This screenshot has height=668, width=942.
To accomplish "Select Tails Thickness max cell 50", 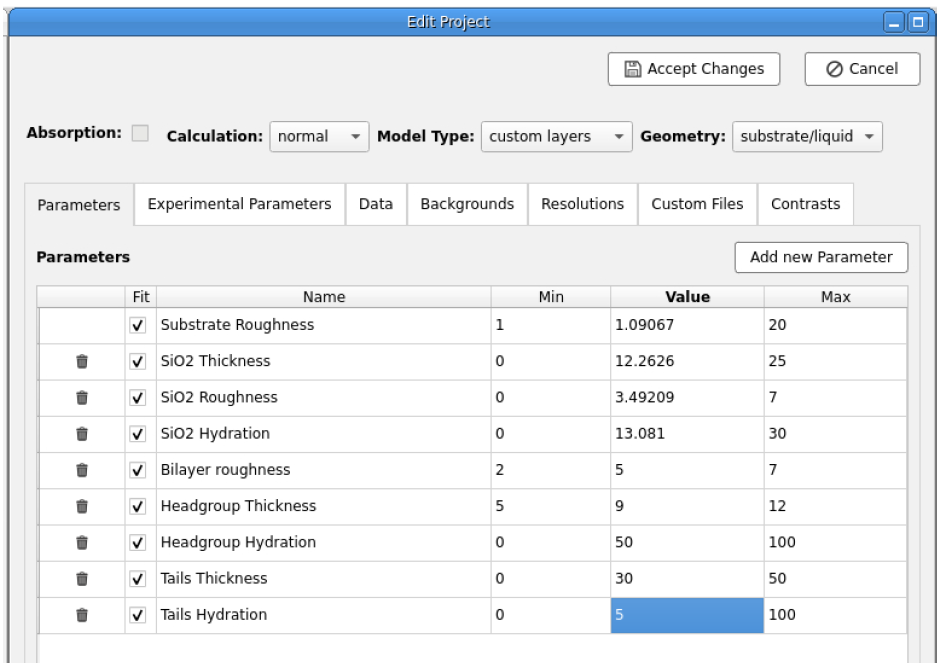I will pos(836,579).
